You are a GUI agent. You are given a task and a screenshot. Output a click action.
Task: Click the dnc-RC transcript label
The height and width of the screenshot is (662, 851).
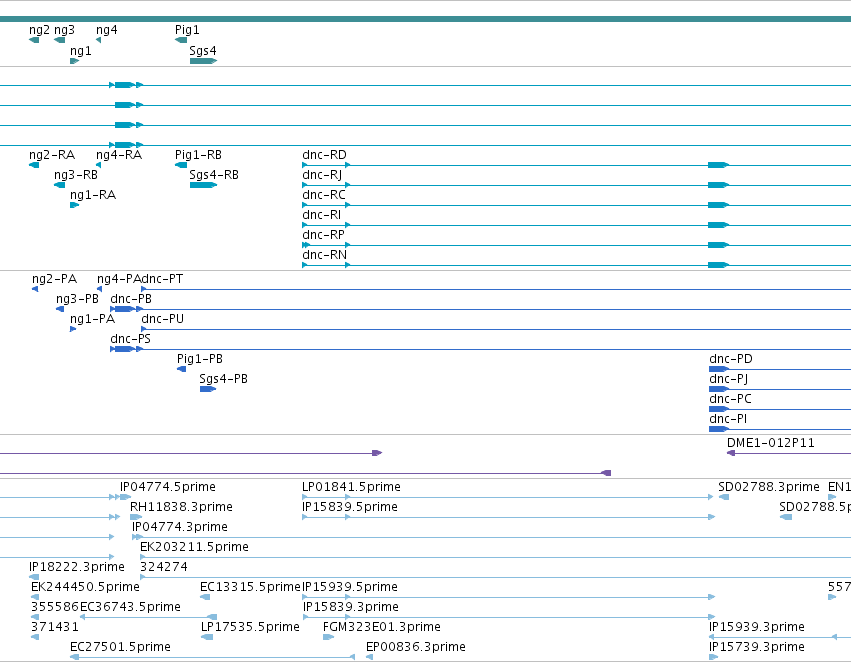click(323, 195)
